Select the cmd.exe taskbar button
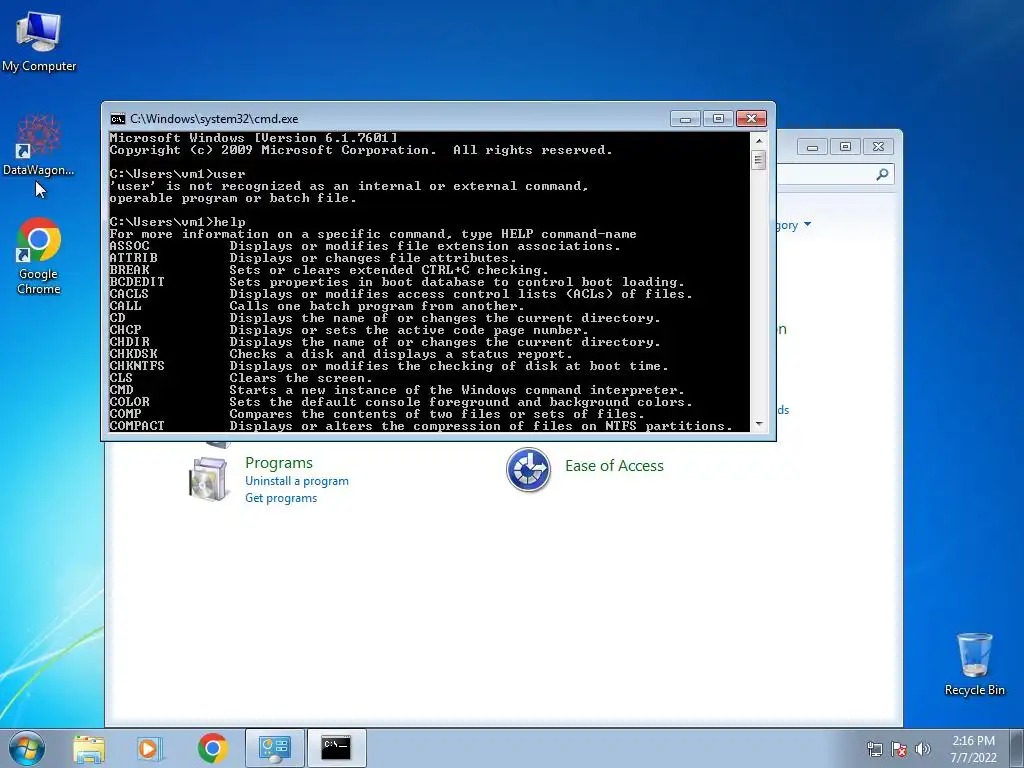 click(x=336, y=748)
